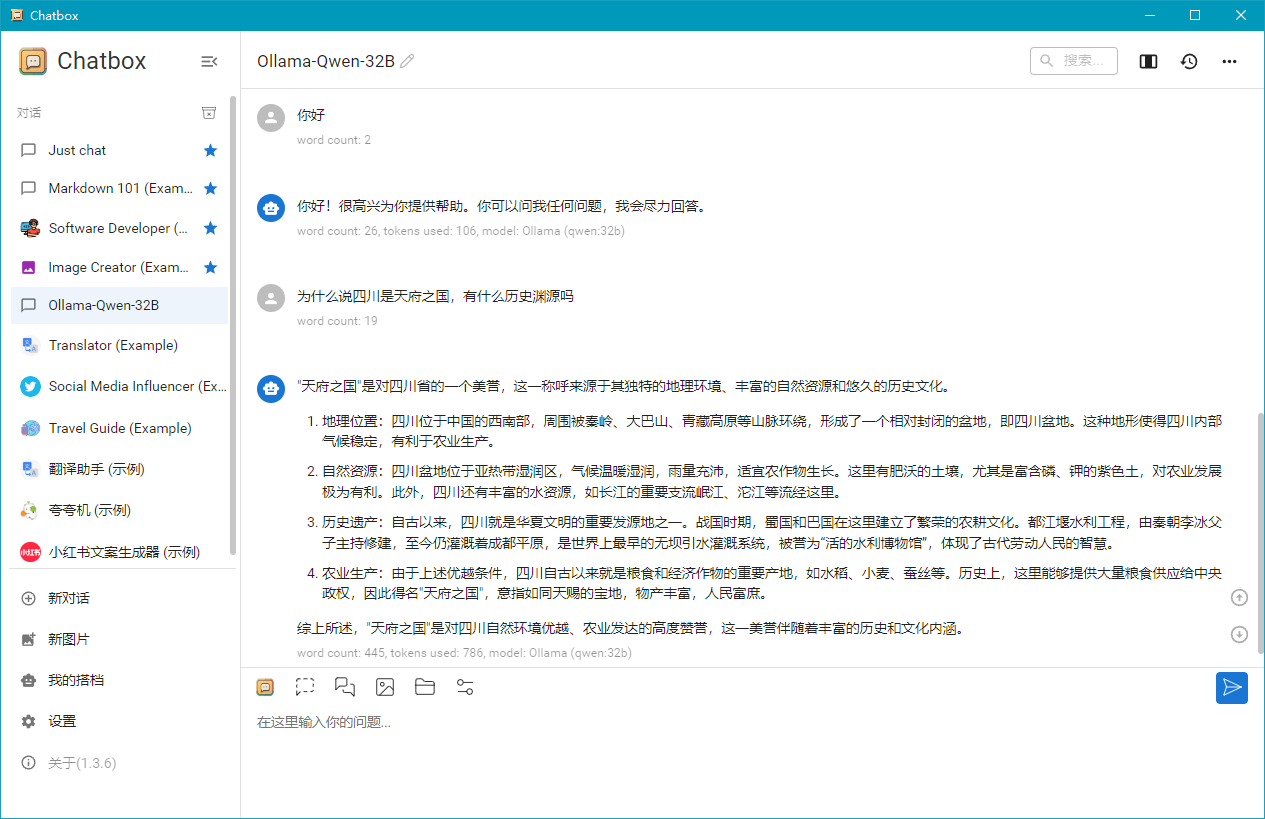Attach an image using the picture icon

[x=385, y=687]
